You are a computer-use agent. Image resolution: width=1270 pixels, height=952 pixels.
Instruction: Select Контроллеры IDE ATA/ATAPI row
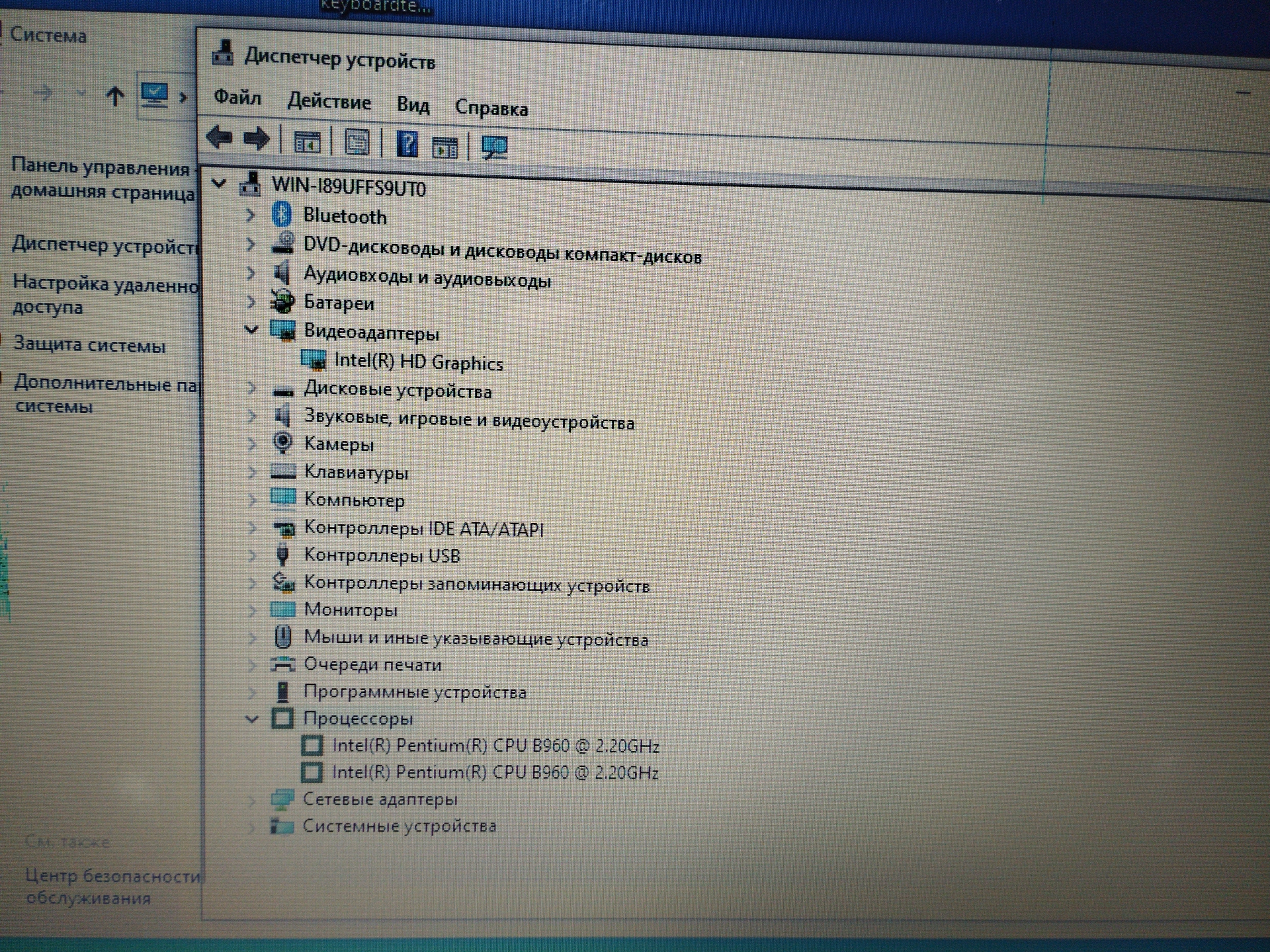423,528
